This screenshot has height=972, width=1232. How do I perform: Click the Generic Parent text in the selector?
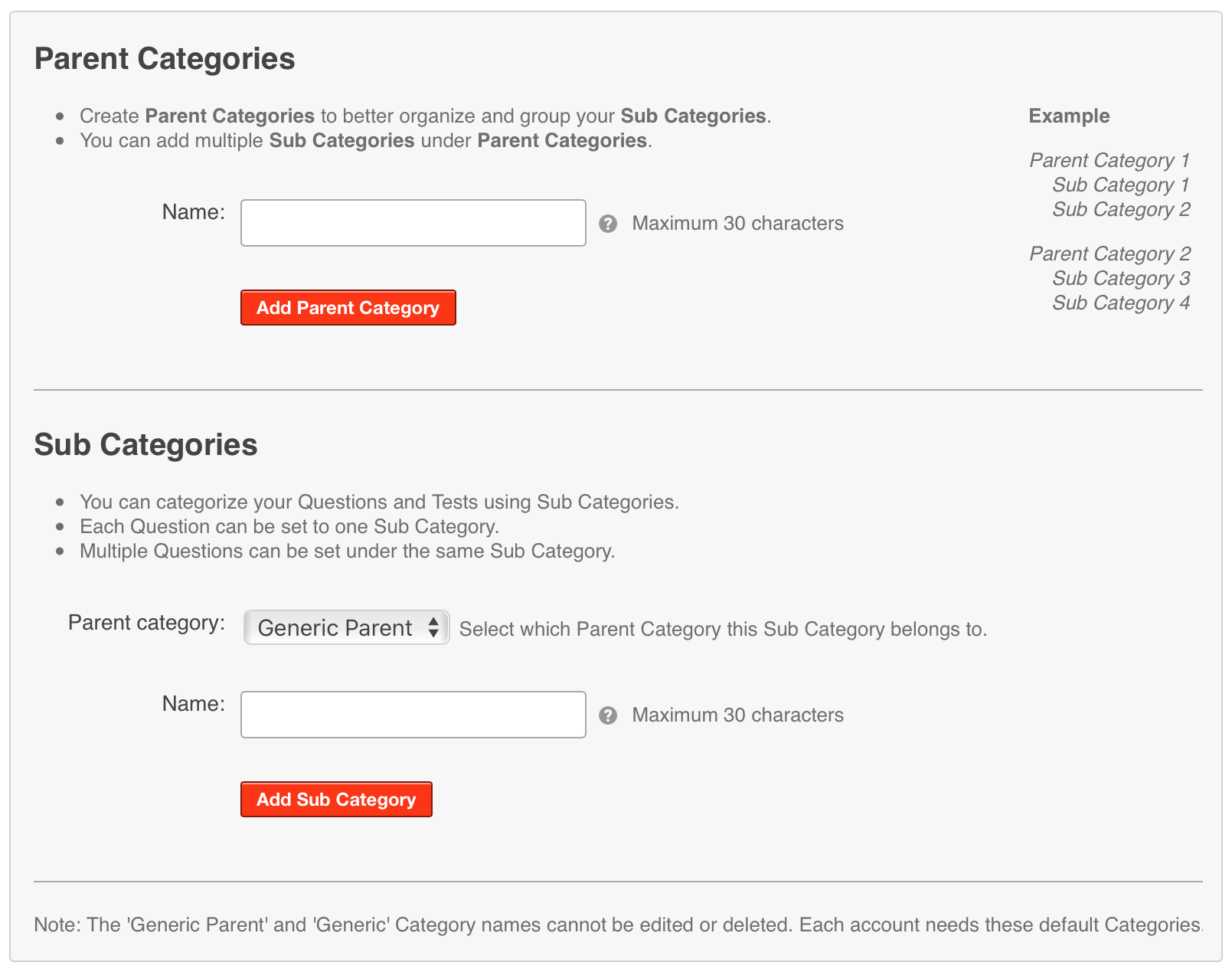(x=334, y=628)
